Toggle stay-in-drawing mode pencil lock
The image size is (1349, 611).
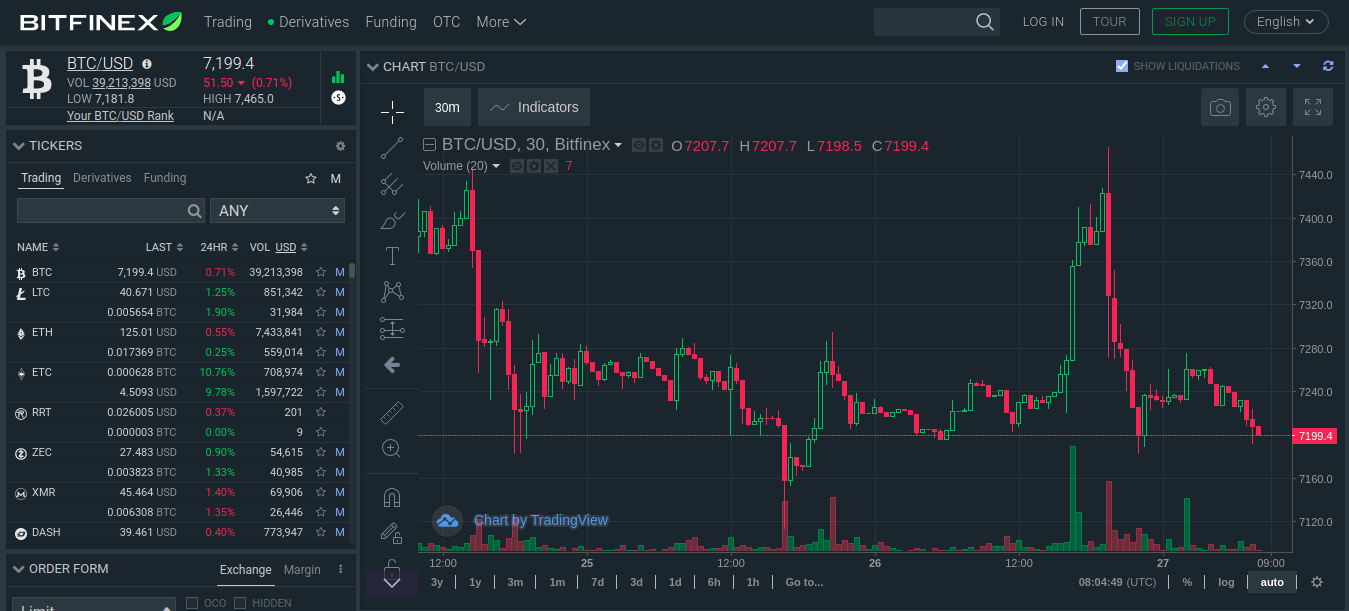(392, 533)
